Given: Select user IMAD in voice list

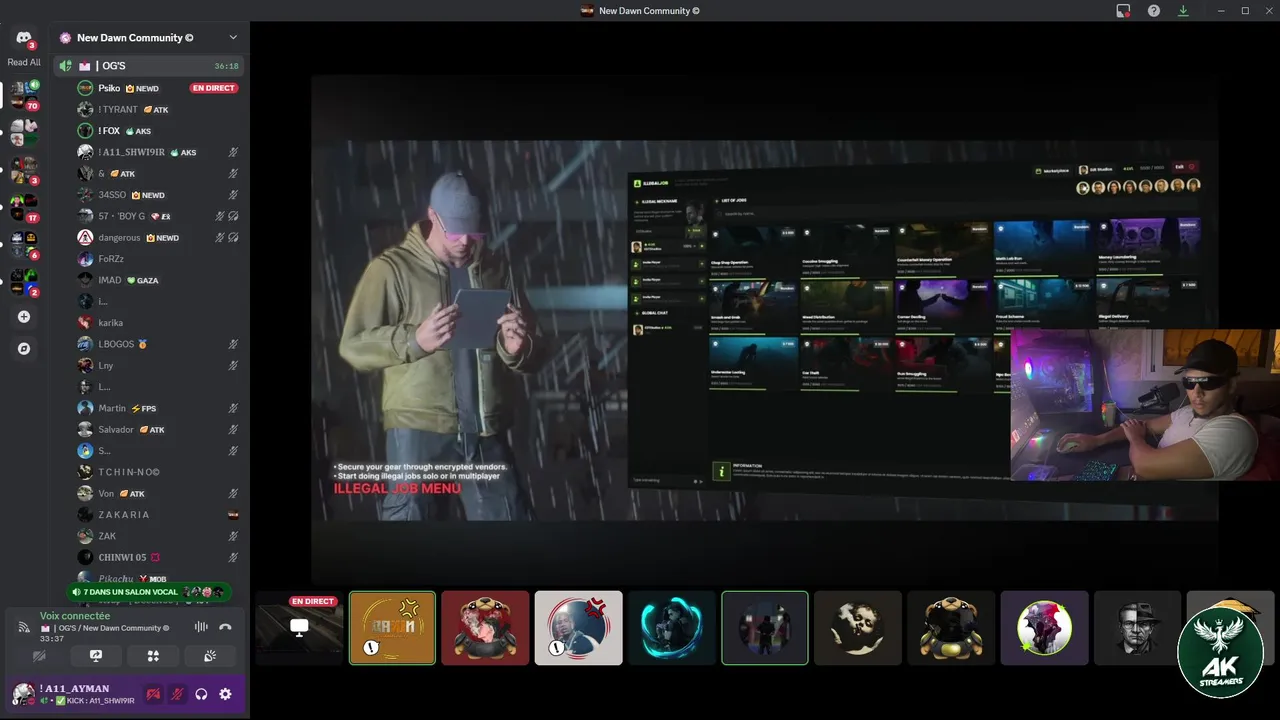Looking at the screenshot, I should (x=110, y=280).
